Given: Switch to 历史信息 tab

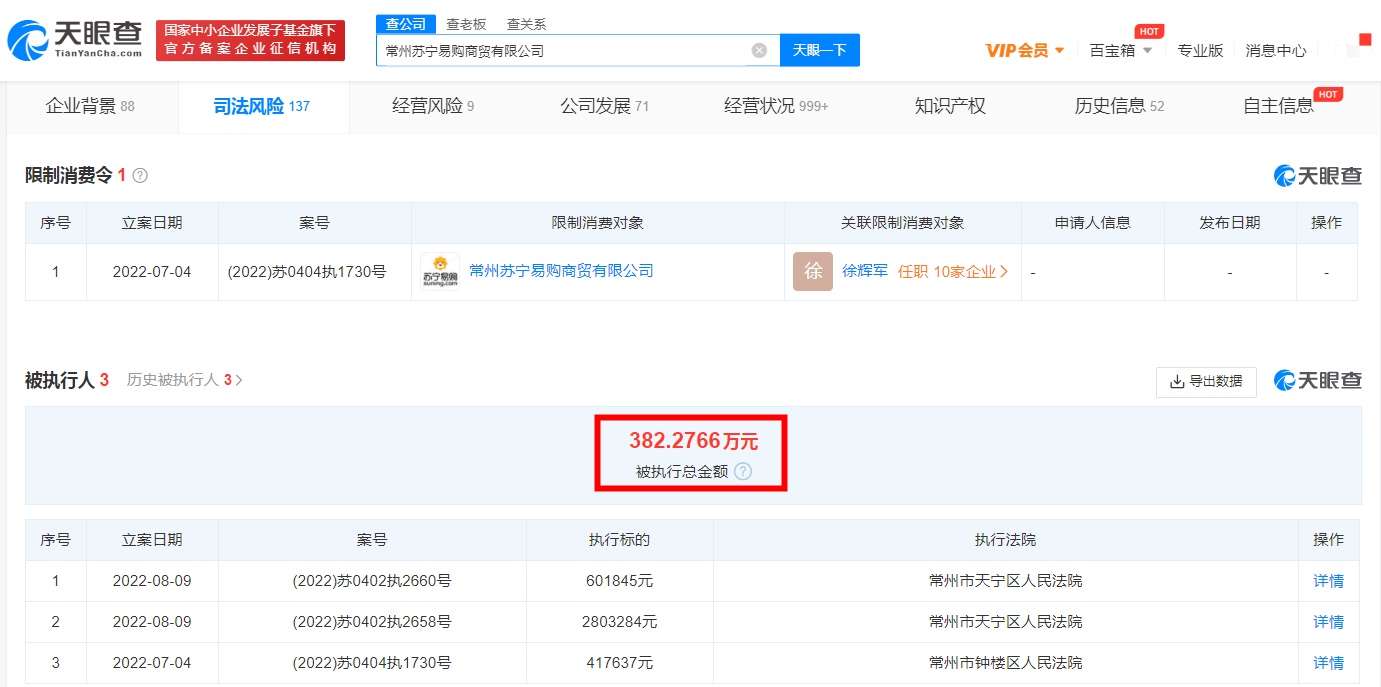Looking at the screenshot, I should pyautogui.click(x=1119, y=106).
